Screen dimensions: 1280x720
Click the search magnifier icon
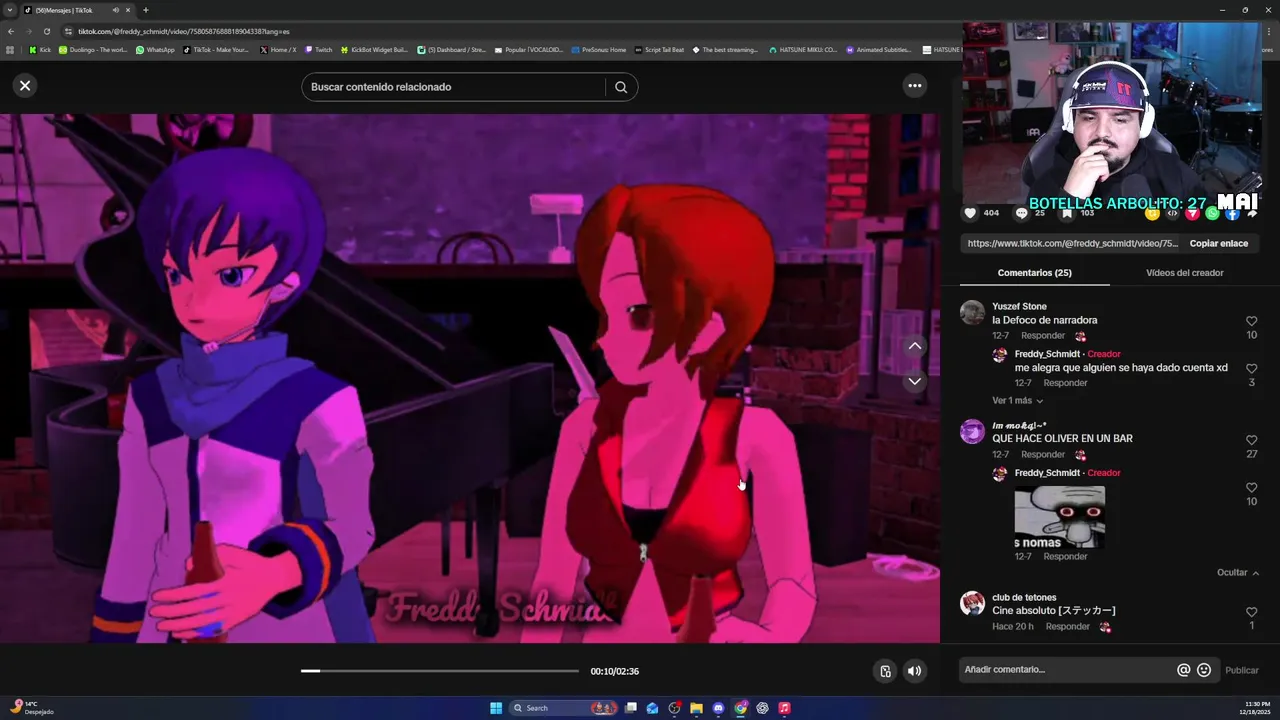click(621, 87)
